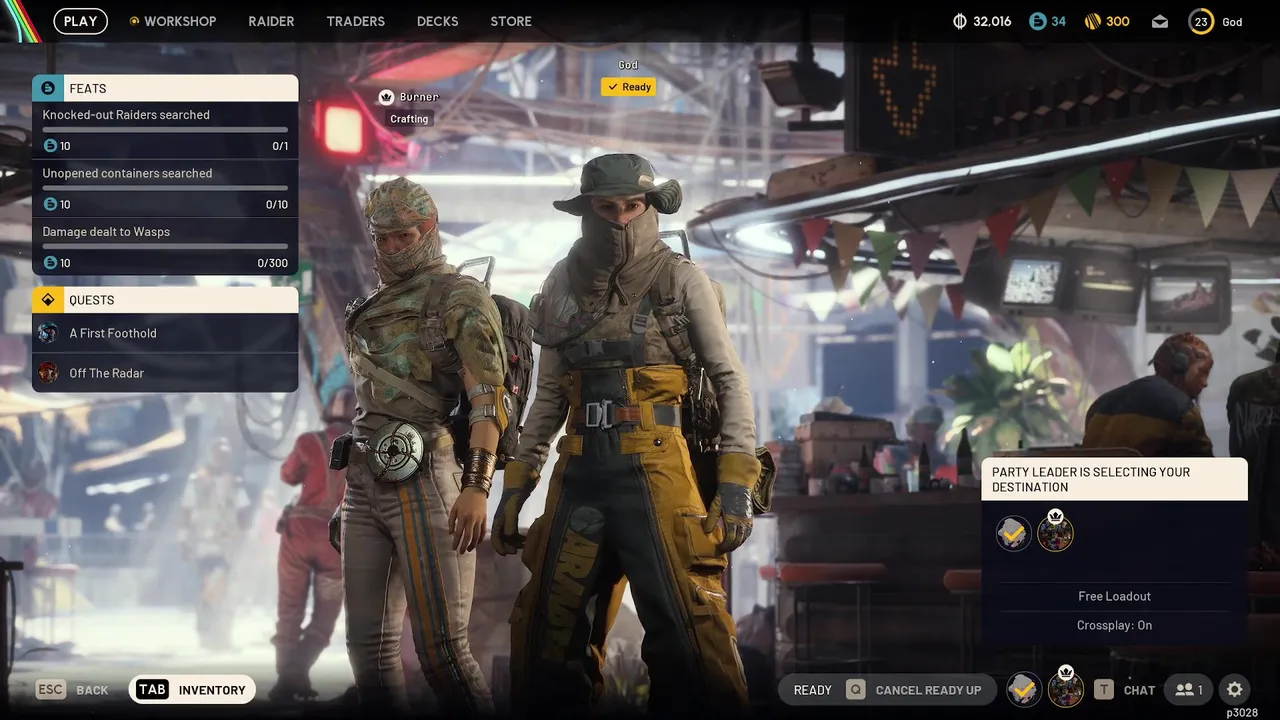Go to the DECKS tab

point(437,21)
